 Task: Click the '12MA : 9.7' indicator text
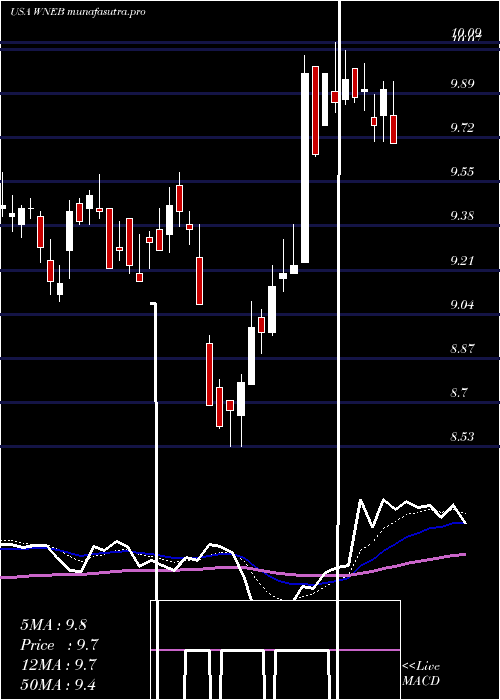[x=59, y=665]
